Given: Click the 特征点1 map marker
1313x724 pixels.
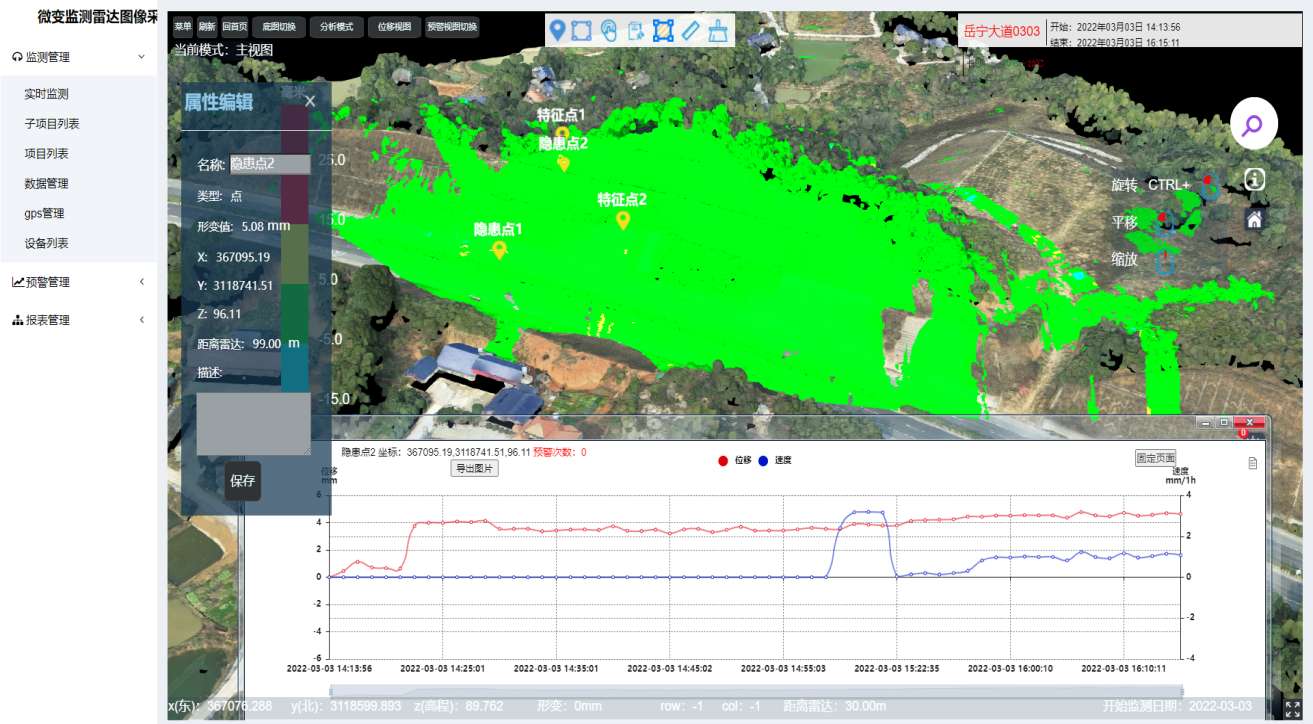Looking at the screenshot, I should (562, 132).
